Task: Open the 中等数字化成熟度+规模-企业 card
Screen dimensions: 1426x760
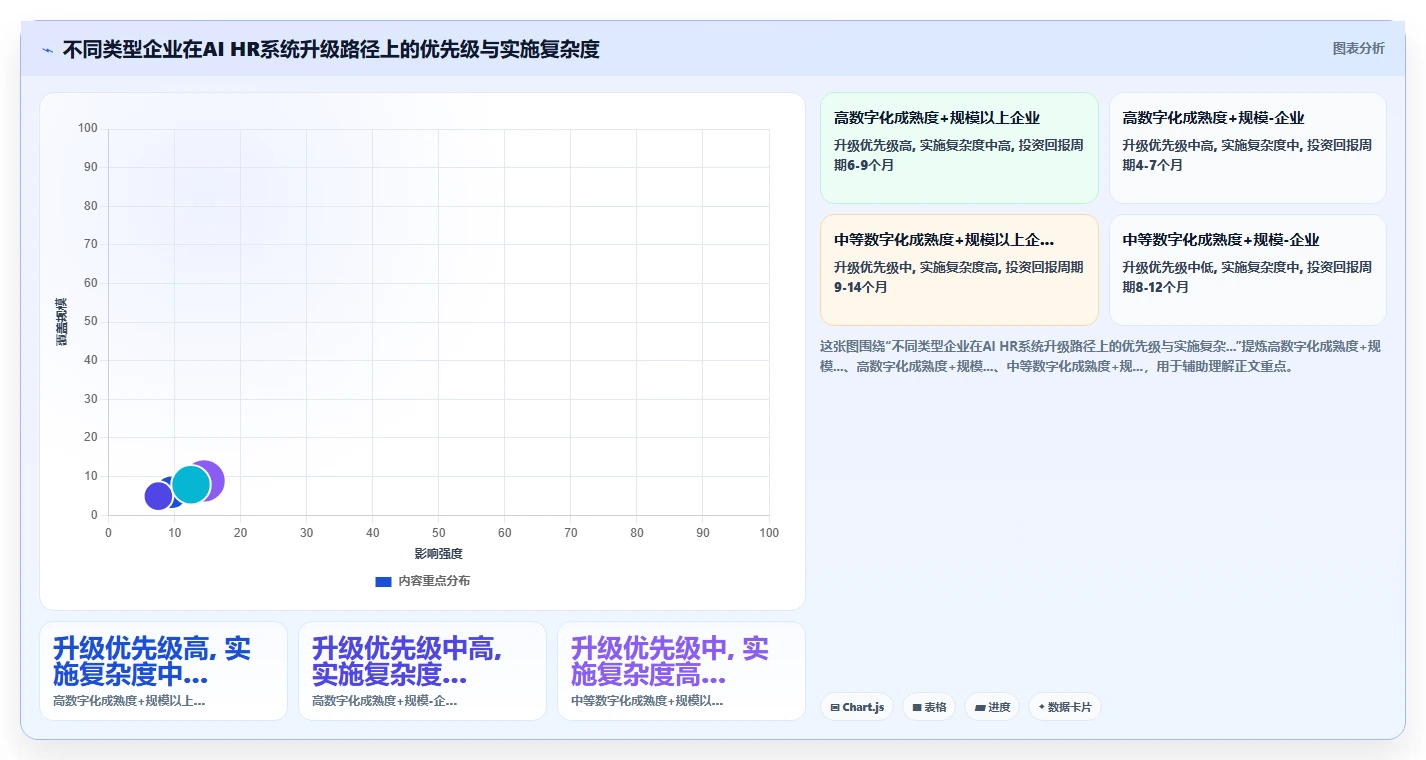Action: (x=1247, y=270)
